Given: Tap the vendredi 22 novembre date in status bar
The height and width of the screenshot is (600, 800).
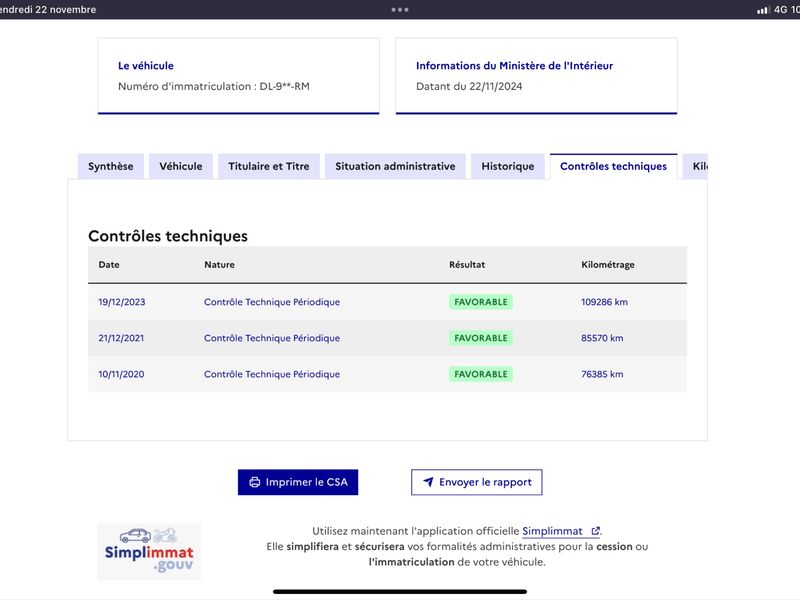Looking at the screenshot, I should pos(48,10).
